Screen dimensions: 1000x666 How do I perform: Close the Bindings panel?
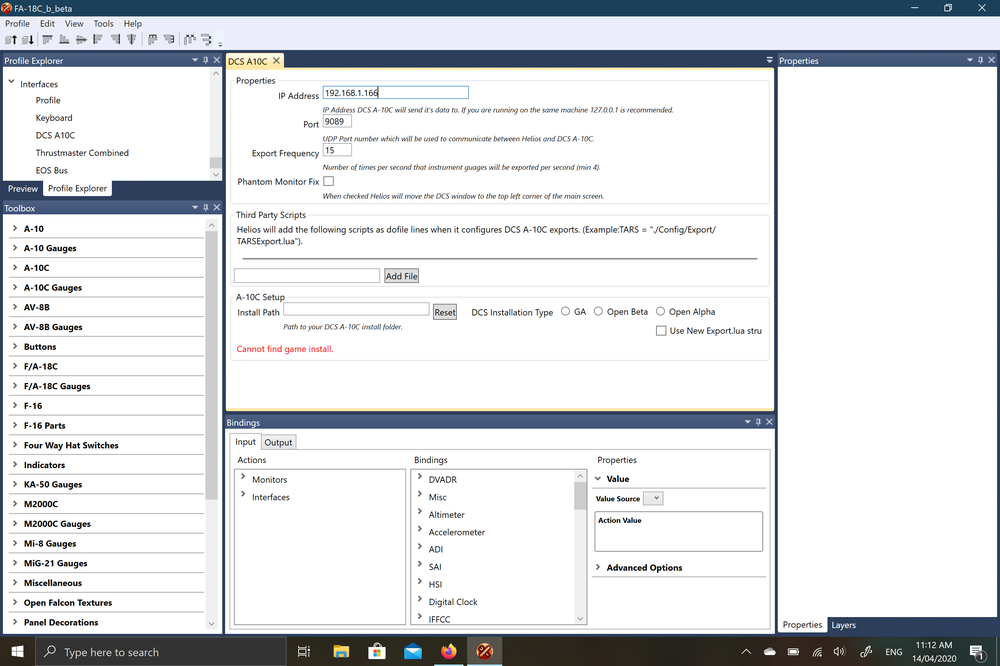[x=769, y=422]
